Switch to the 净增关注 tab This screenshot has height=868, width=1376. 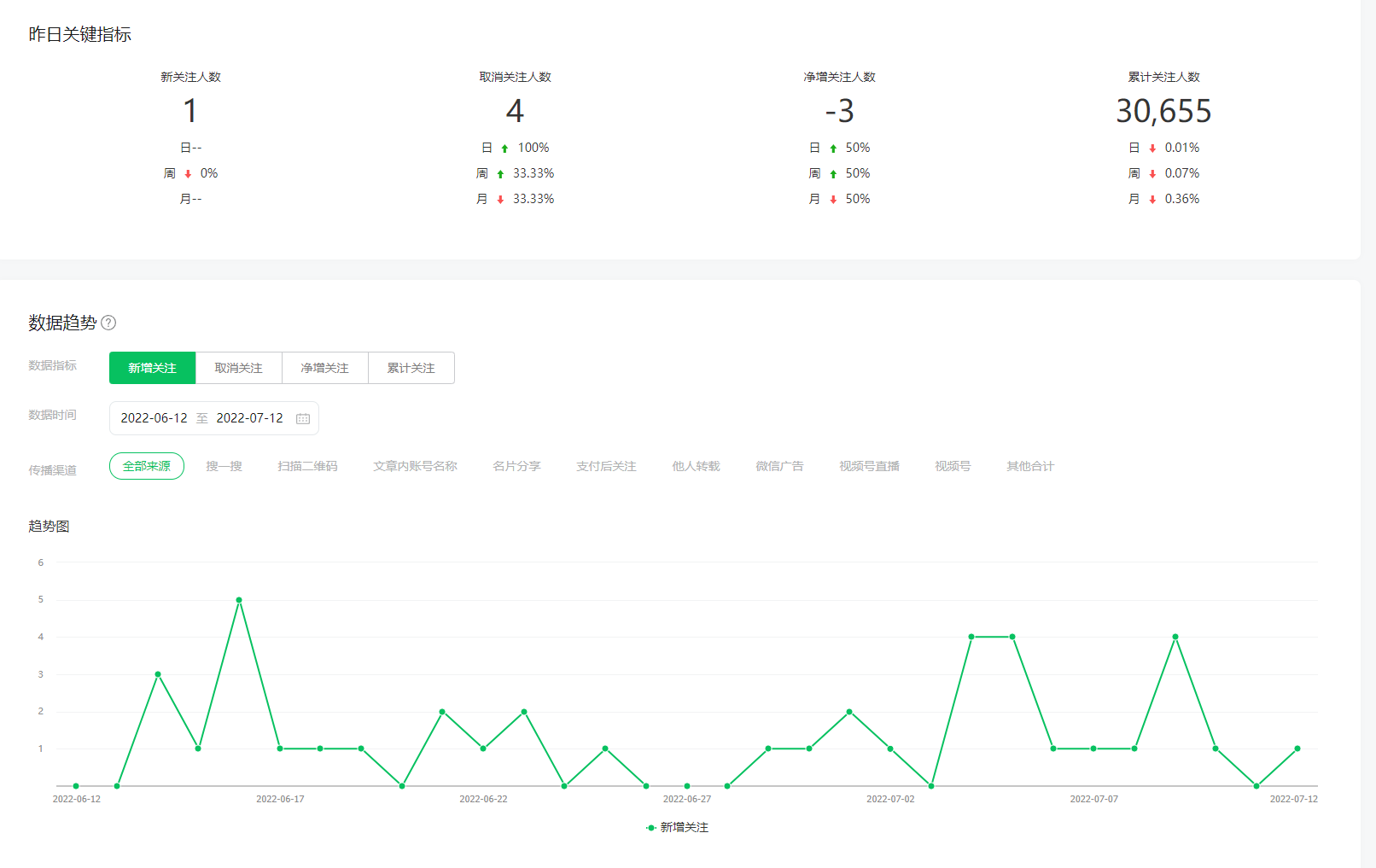(325, 368)
